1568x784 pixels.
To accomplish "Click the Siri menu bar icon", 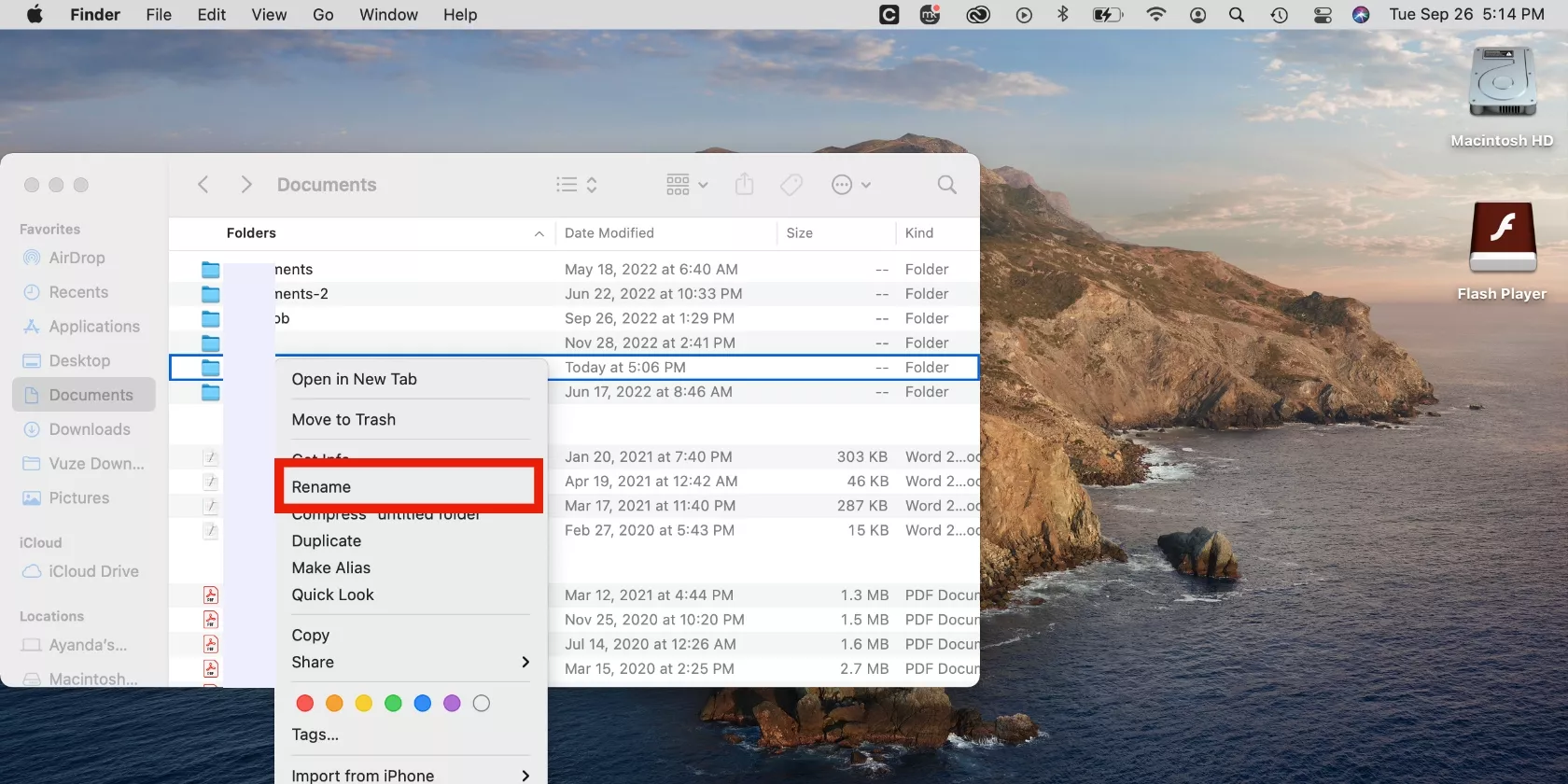I will [1361, 15].
